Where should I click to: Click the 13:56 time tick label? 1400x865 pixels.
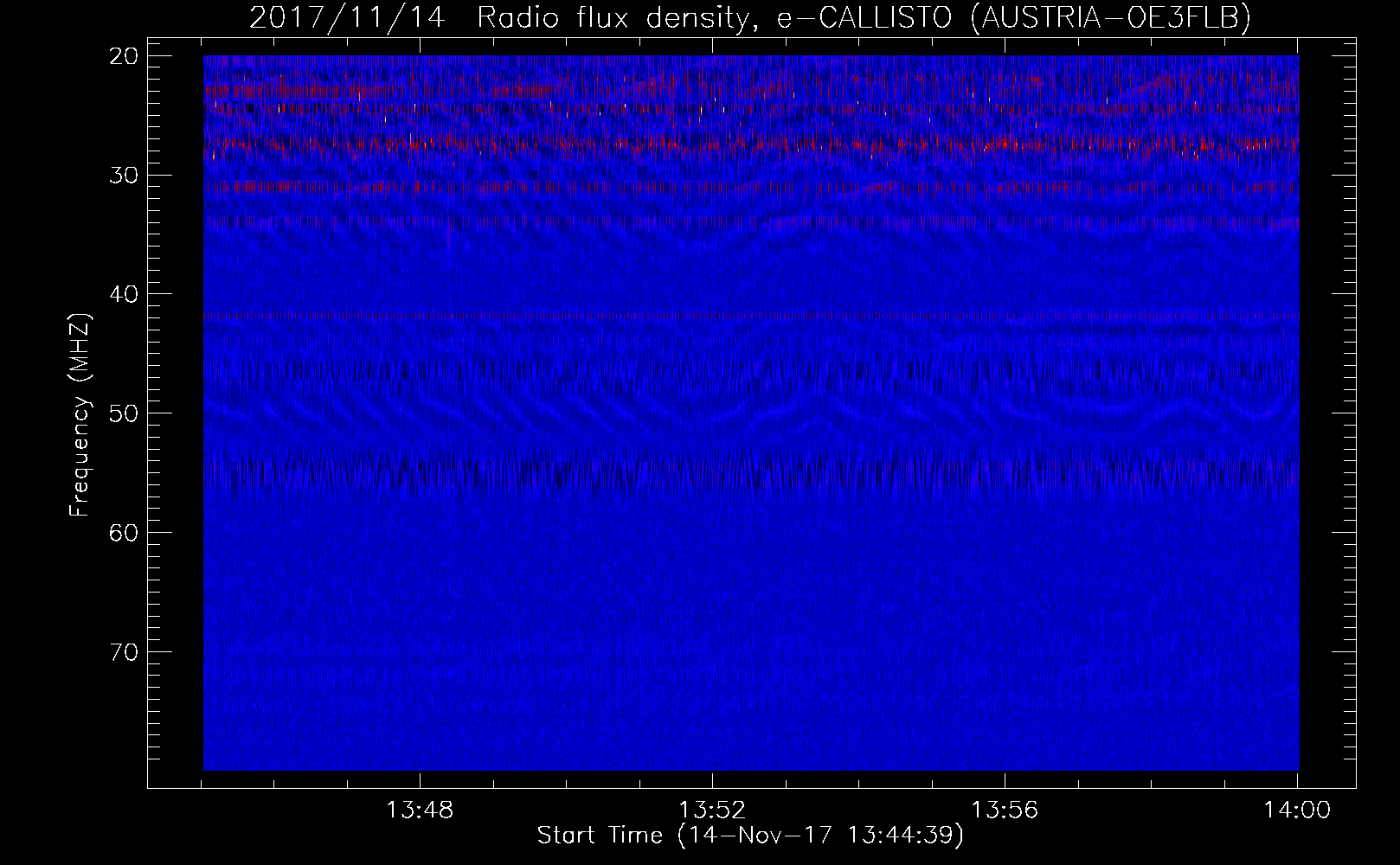1005,811
